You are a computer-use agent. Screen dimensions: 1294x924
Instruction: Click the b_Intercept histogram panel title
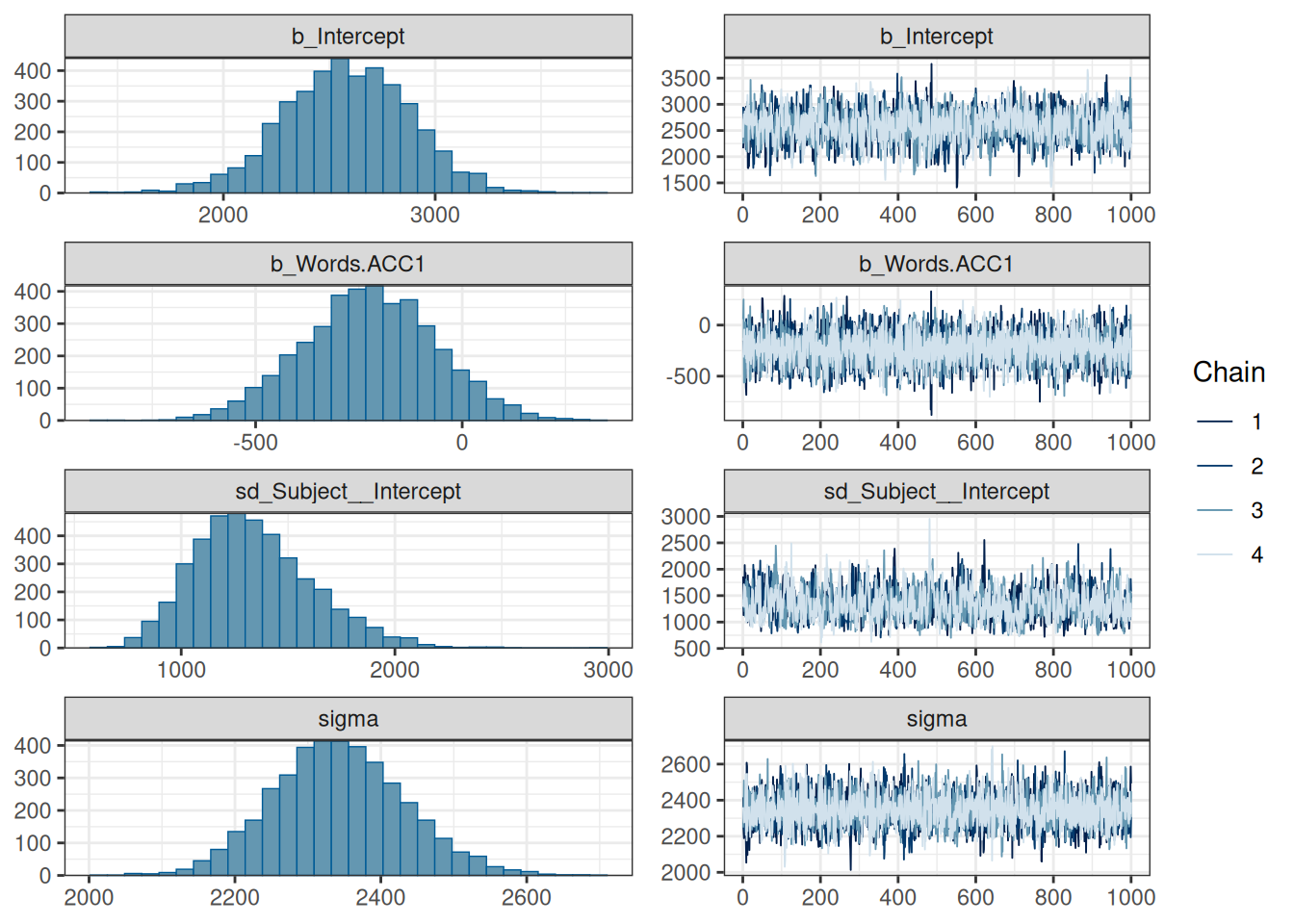(348, 37)
